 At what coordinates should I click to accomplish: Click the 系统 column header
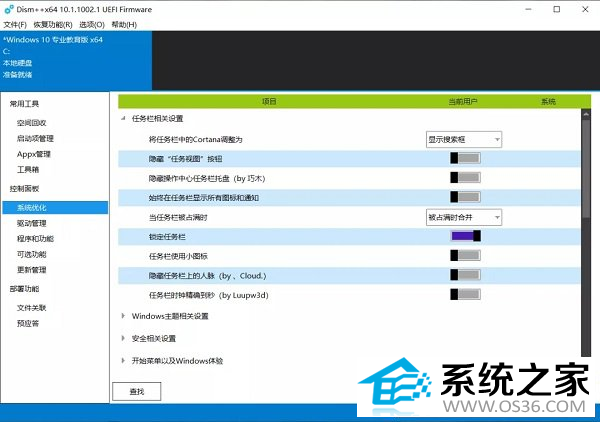click(x=548, y=102)
